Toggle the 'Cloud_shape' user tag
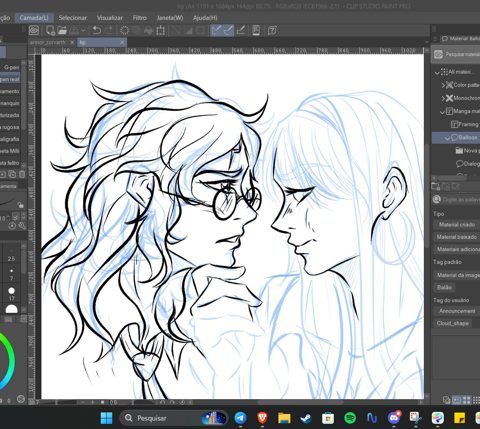Screen dimensions: 480x429 (x=453, y=323)
